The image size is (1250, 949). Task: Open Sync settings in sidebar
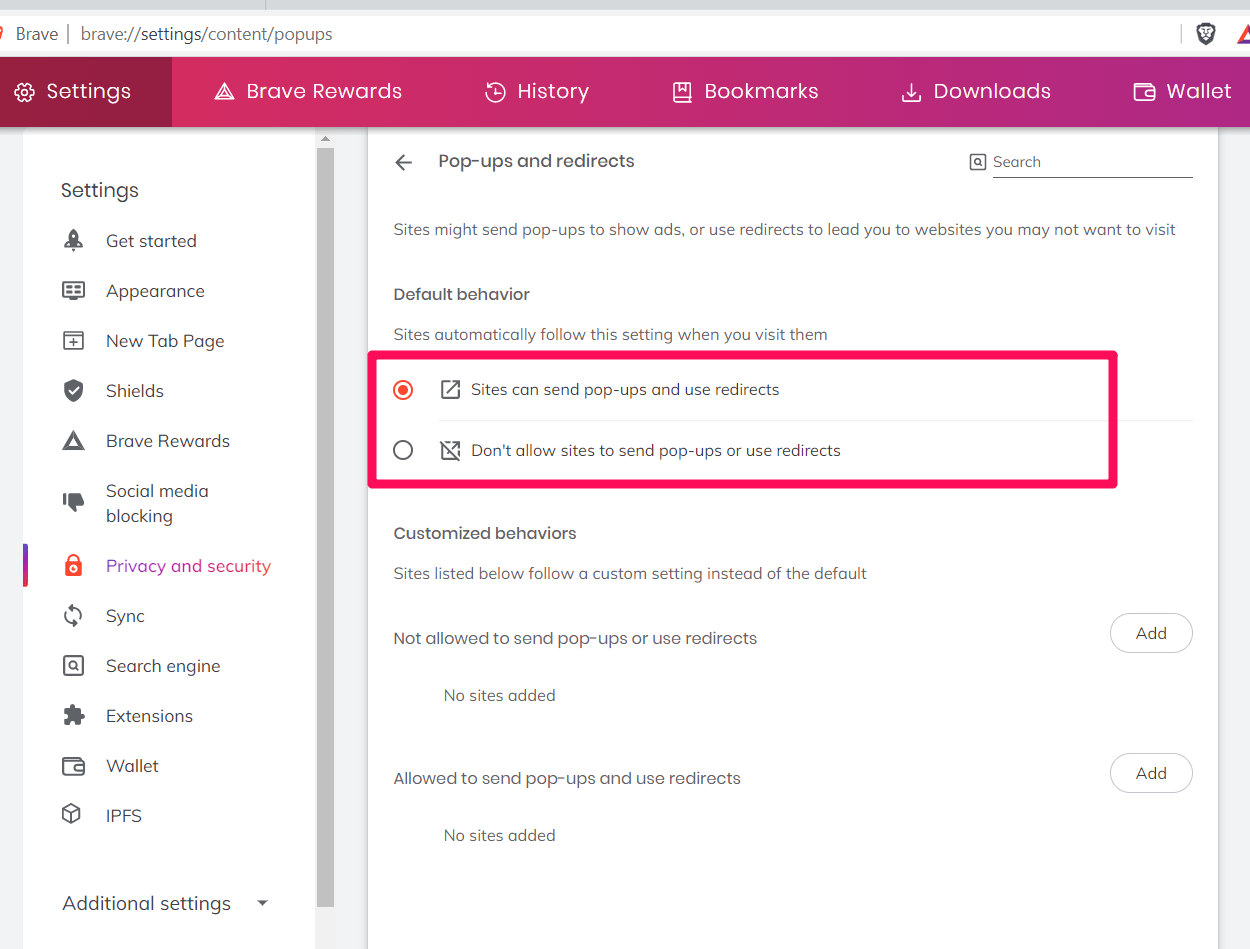pos(125,616)
